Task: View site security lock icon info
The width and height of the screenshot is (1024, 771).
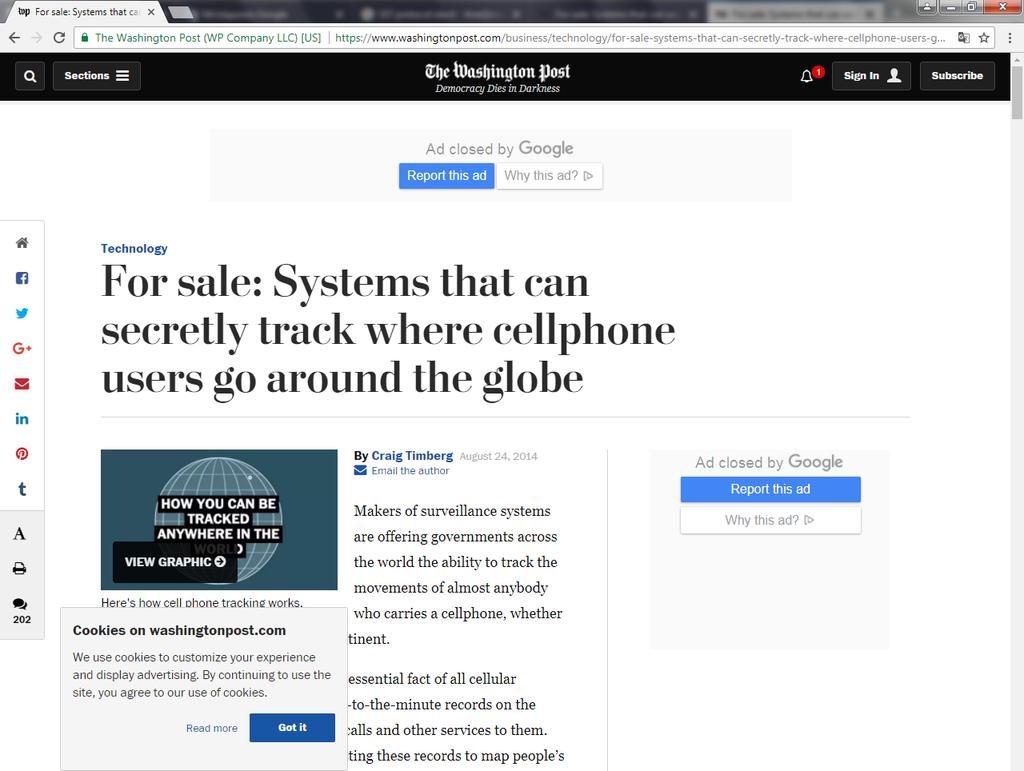Action: (85, 38)
